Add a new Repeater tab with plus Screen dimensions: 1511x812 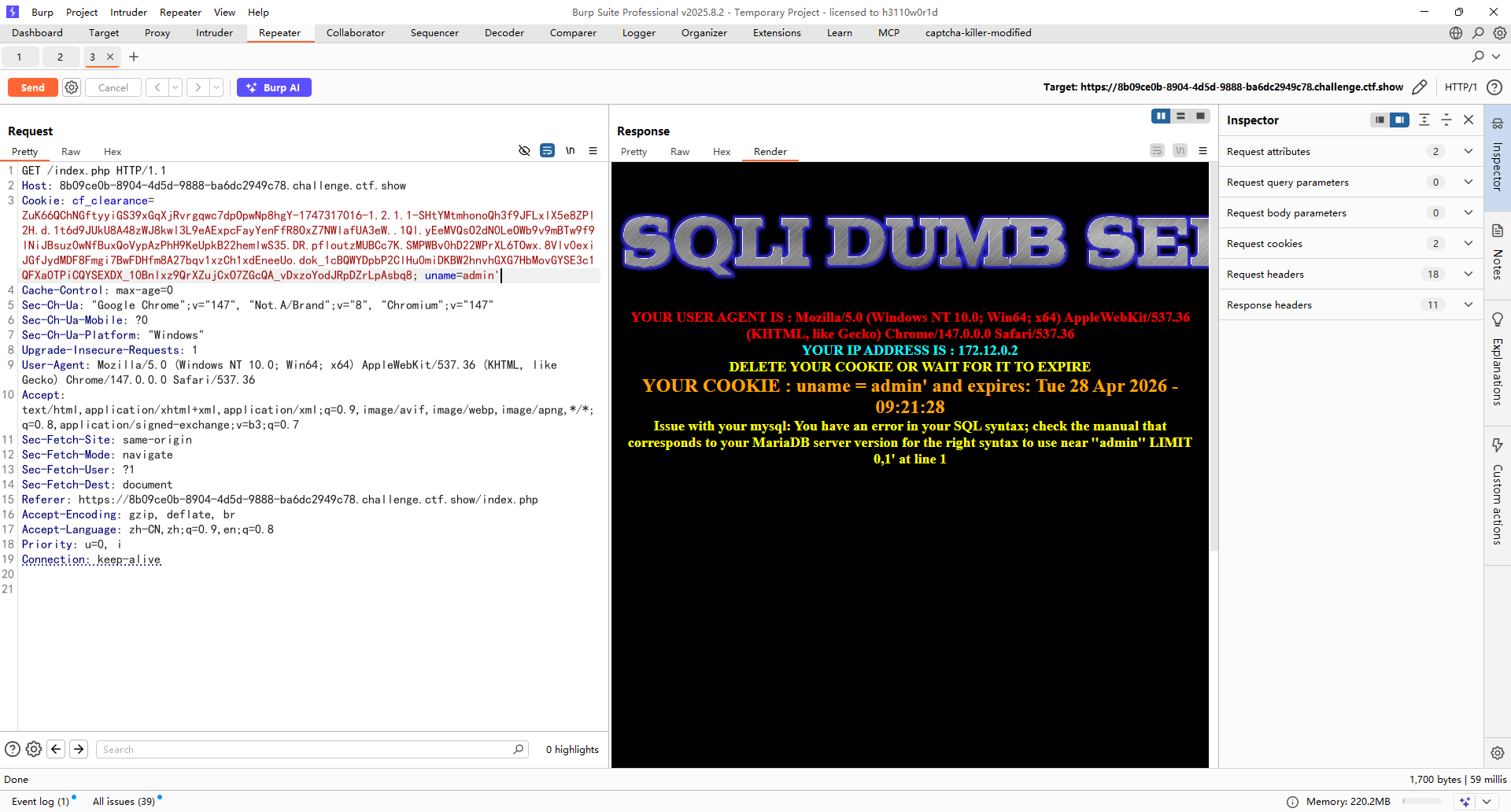(x=134, y=57)
